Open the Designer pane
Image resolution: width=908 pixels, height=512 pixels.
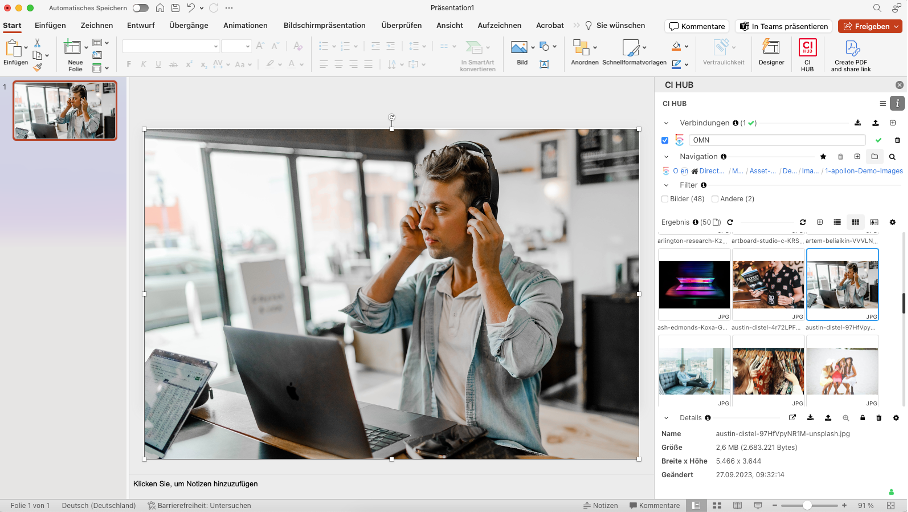[x=771, y=52]
